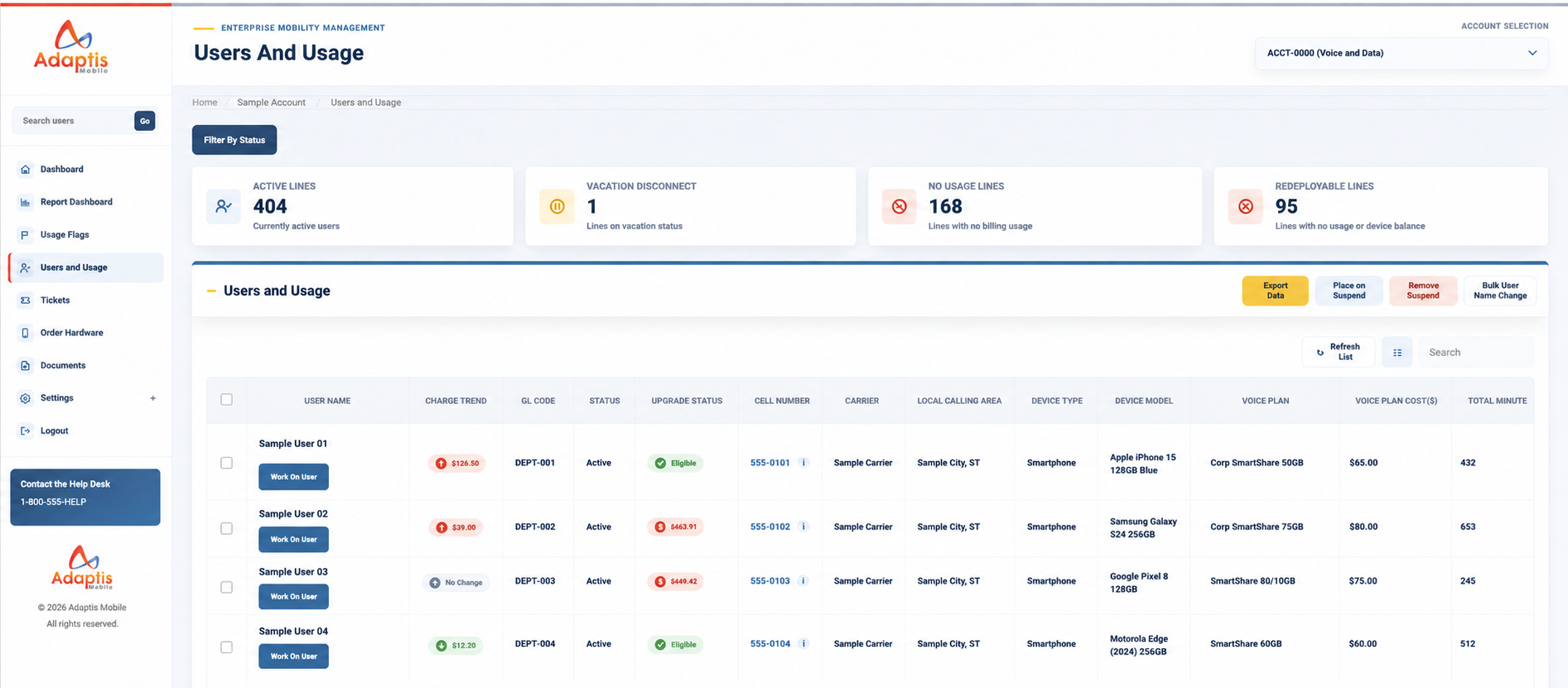The height and width of the screenshot is (688, 1568).
Task: Go to Report Dashboard menu item
Action: pyautogui.click(x=76, y=202)
